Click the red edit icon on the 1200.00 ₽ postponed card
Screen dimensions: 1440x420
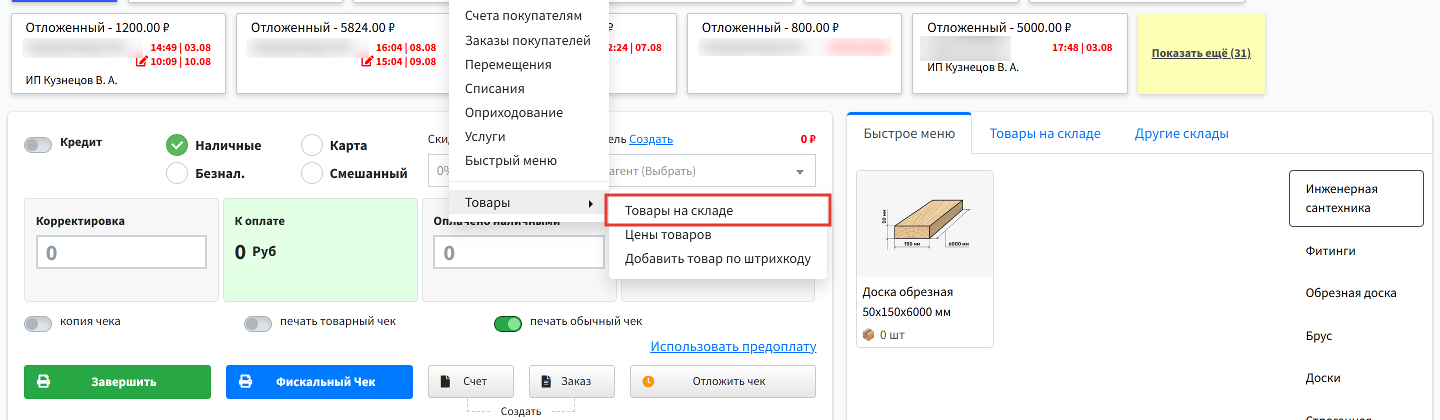142,62
